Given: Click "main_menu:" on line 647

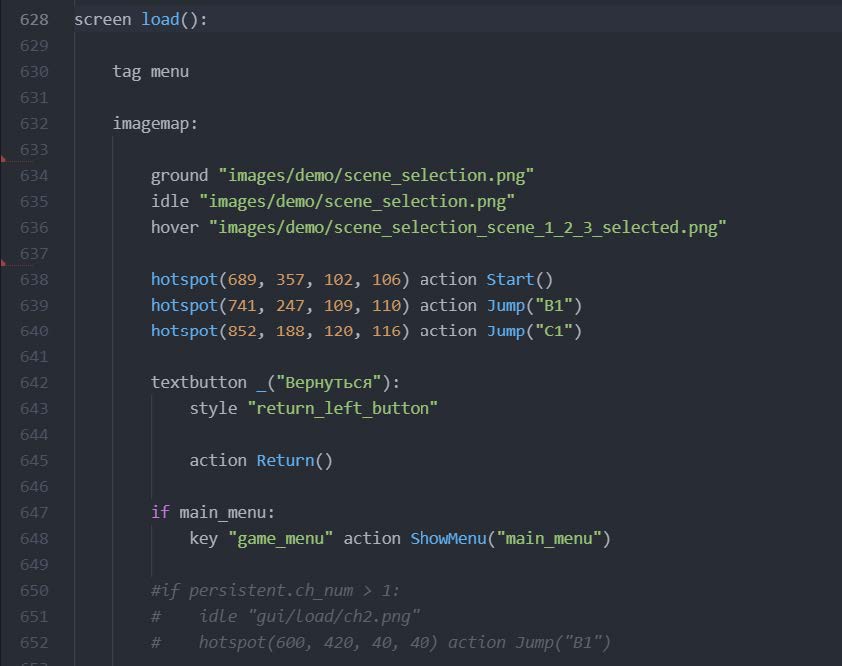Looking at the screenshot, I should click(227, 513).
